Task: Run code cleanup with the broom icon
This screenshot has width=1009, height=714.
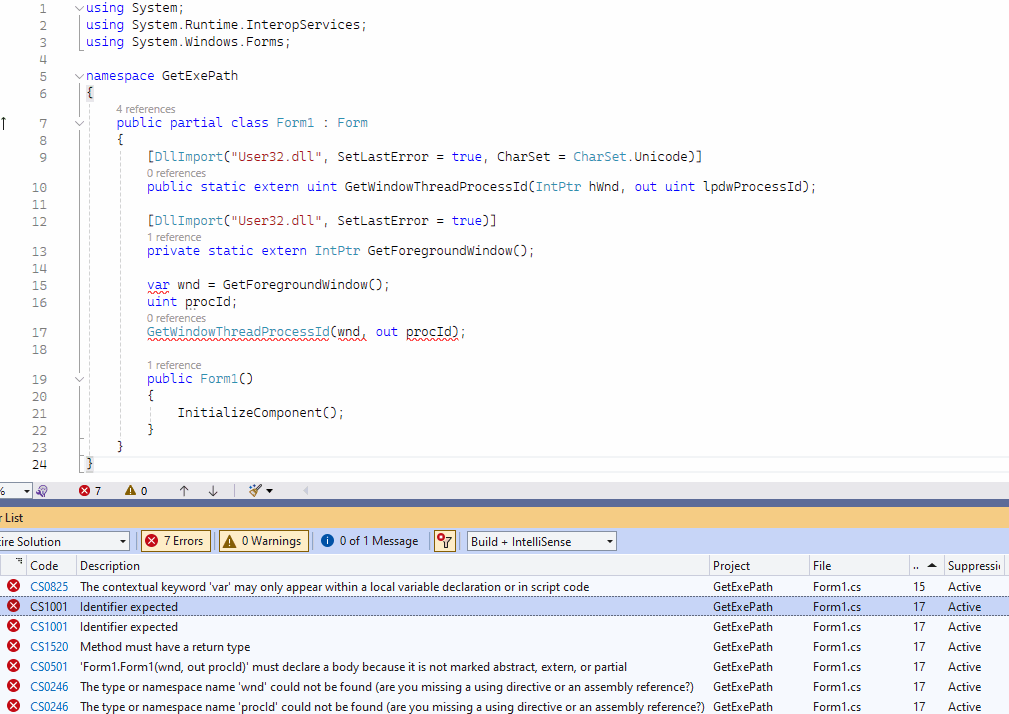Action: (x=255, y=491)
